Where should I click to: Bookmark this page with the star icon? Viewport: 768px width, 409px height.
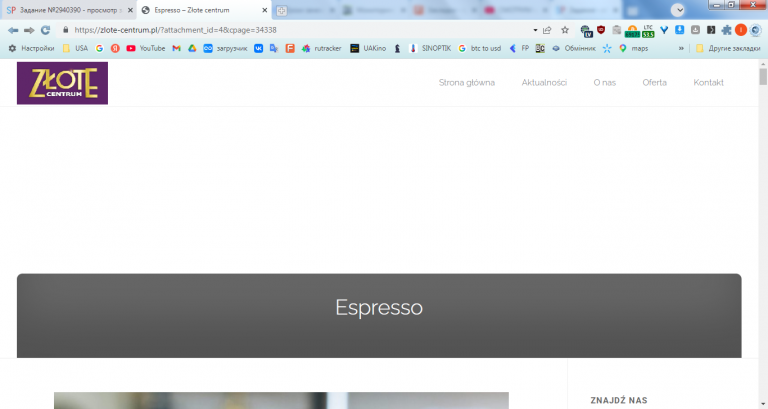[565, 30]
